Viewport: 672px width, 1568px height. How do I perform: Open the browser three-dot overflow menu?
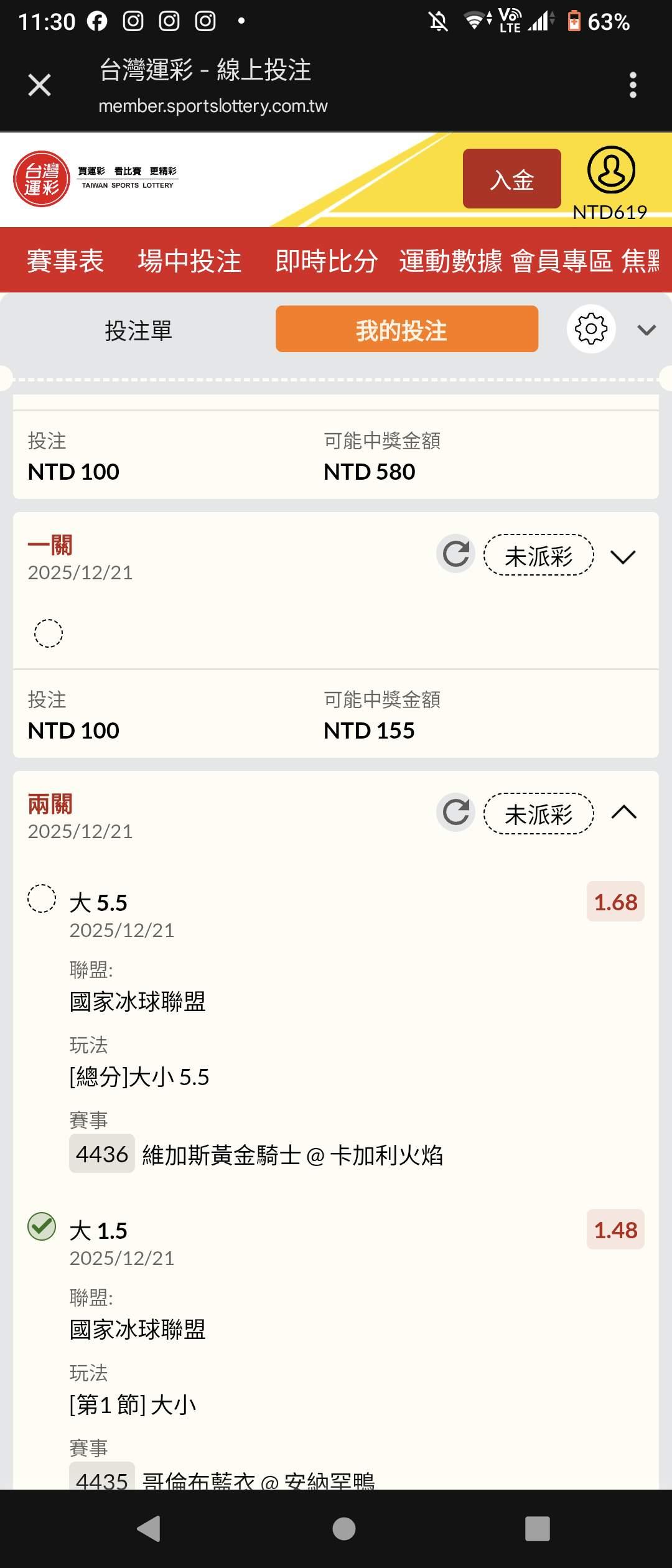633,85
